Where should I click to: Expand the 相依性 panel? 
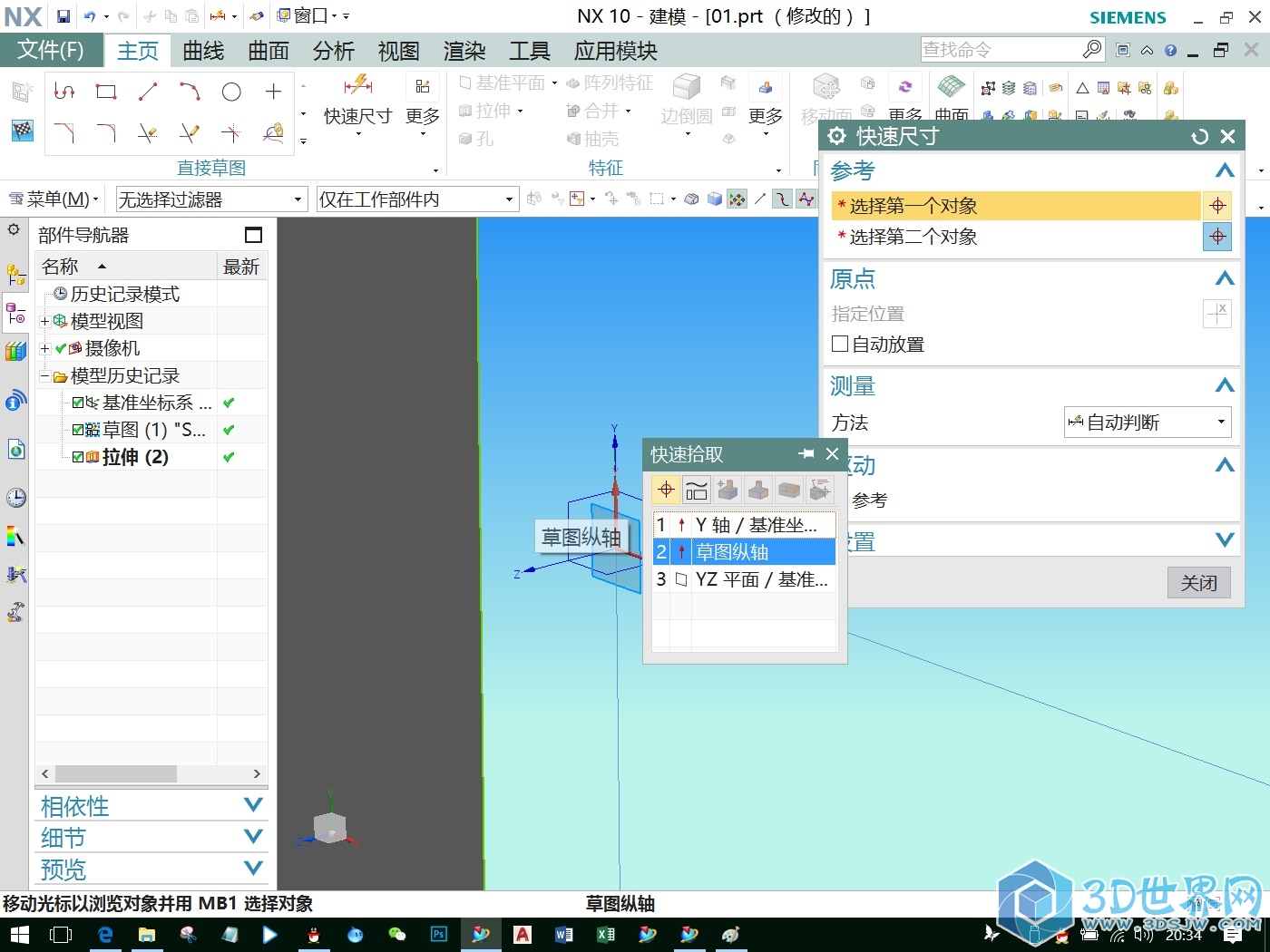(253, 805)
